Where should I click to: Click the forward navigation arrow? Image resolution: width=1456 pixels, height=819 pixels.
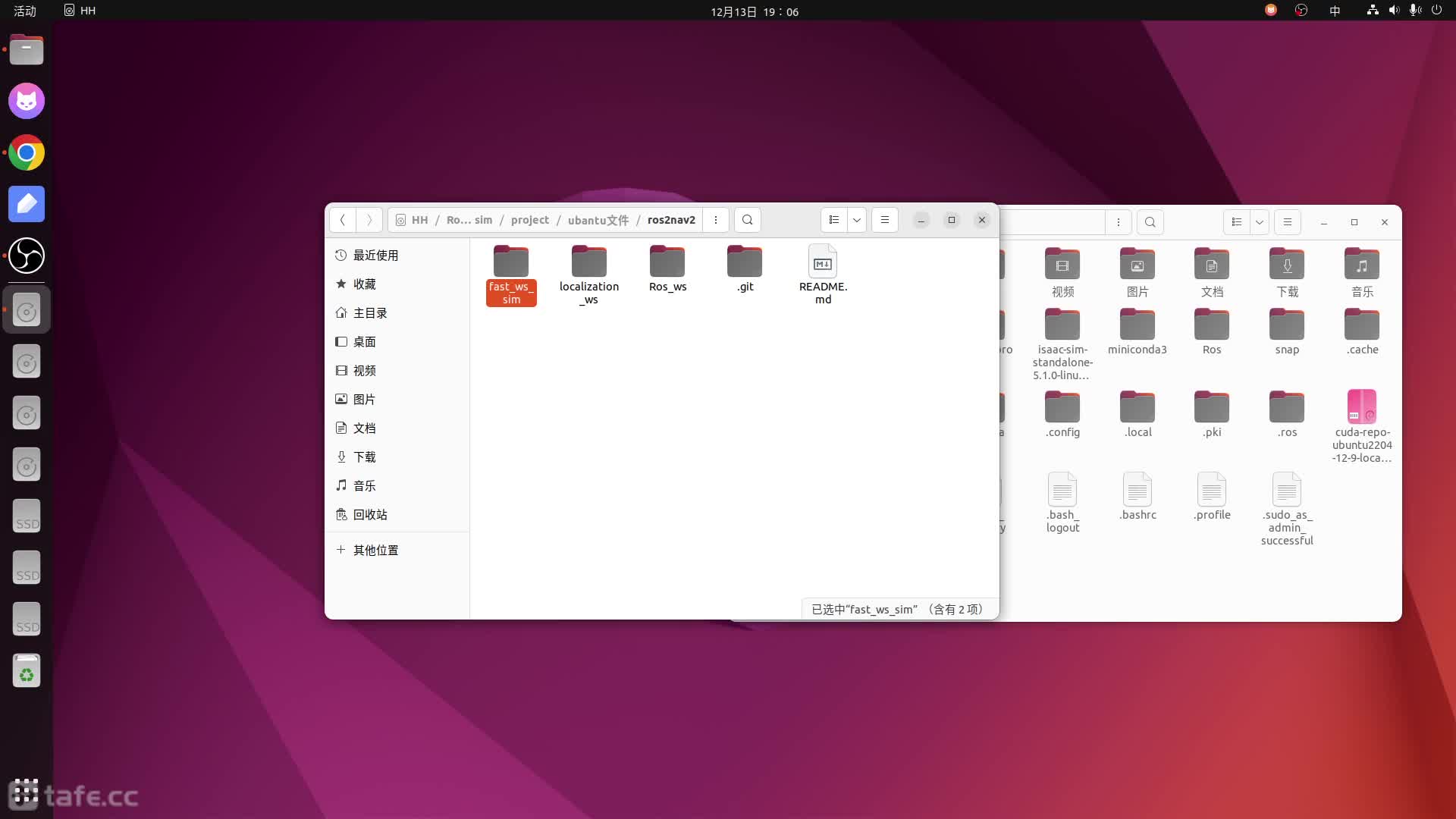pyautogui.click(x=369, y=220)
